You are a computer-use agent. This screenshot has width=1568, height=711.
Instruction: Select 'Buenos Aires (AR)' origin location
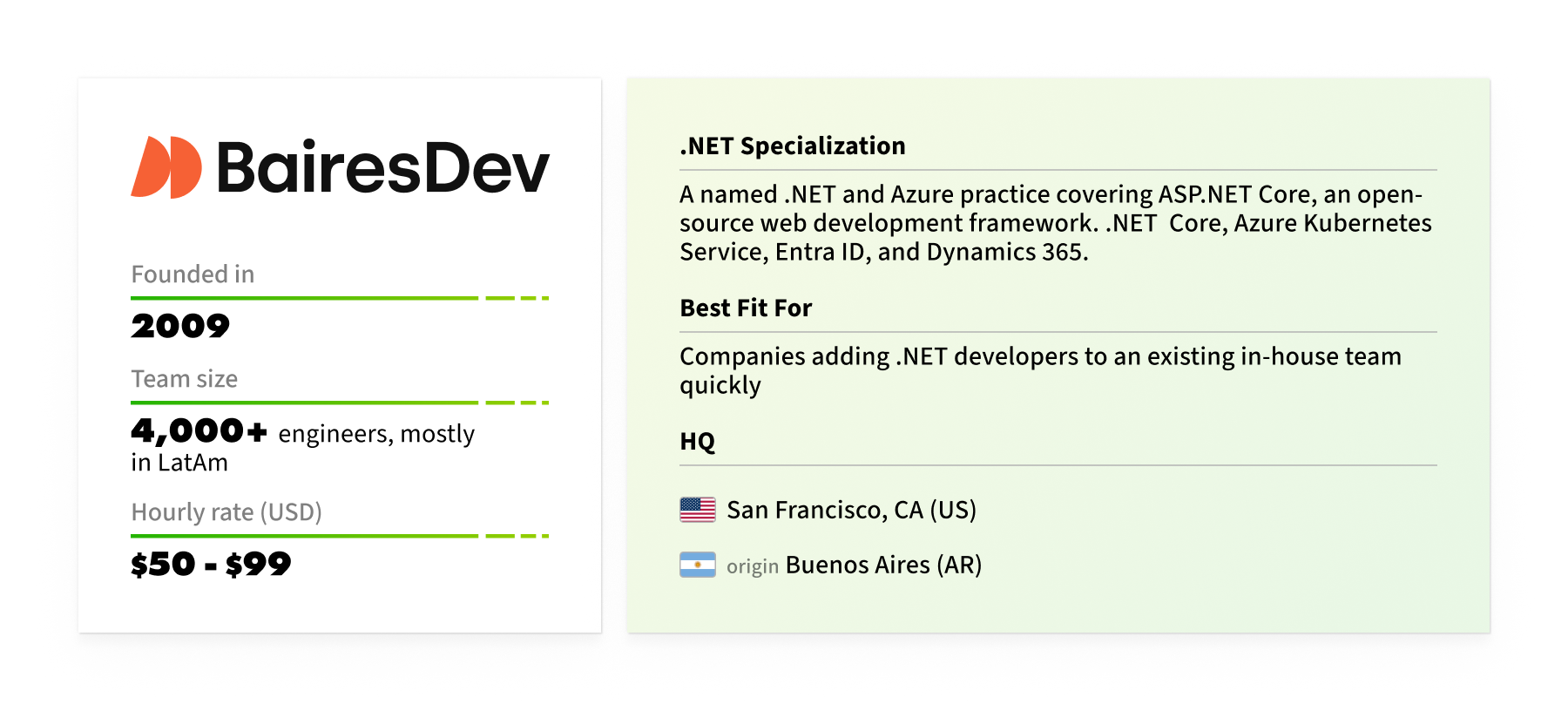pos(884,565)
